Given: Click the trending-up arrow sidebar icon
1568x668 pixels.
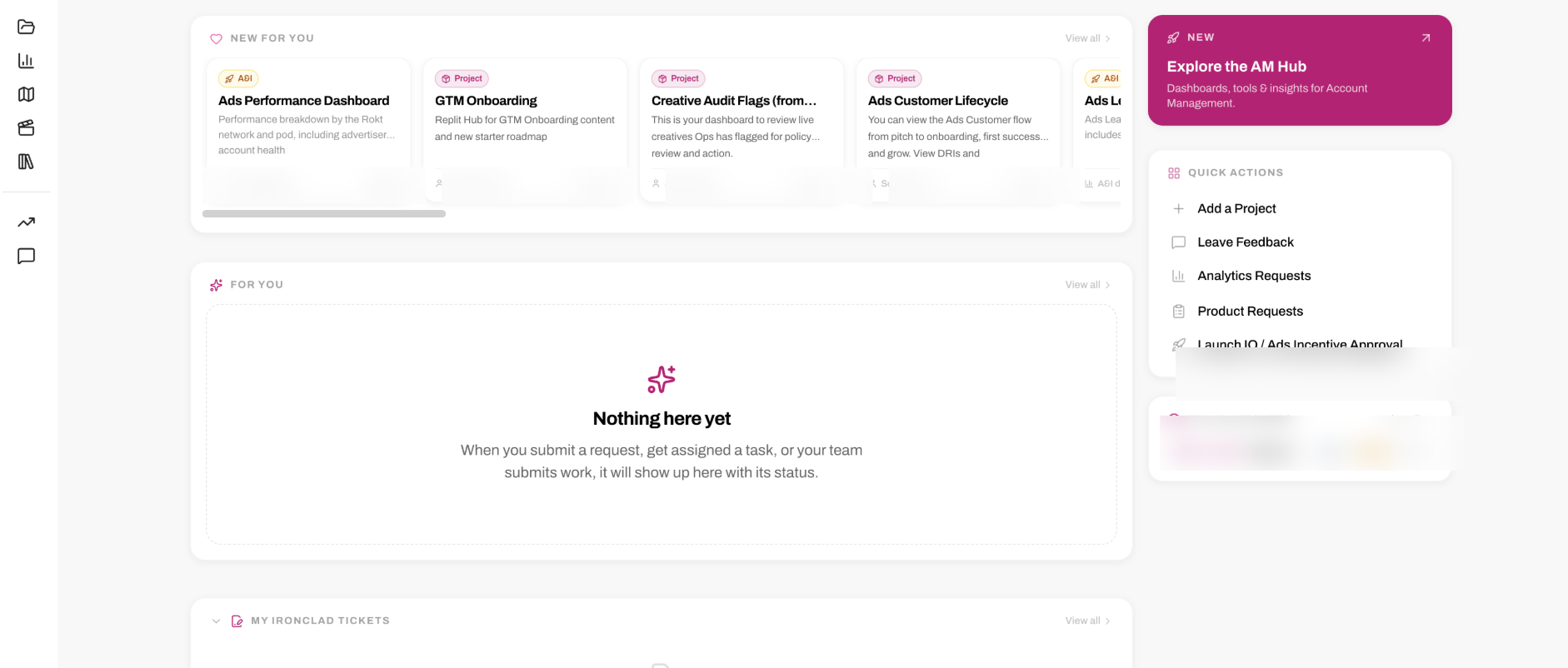Looking at the screenshot, I should tap(26, 222).
